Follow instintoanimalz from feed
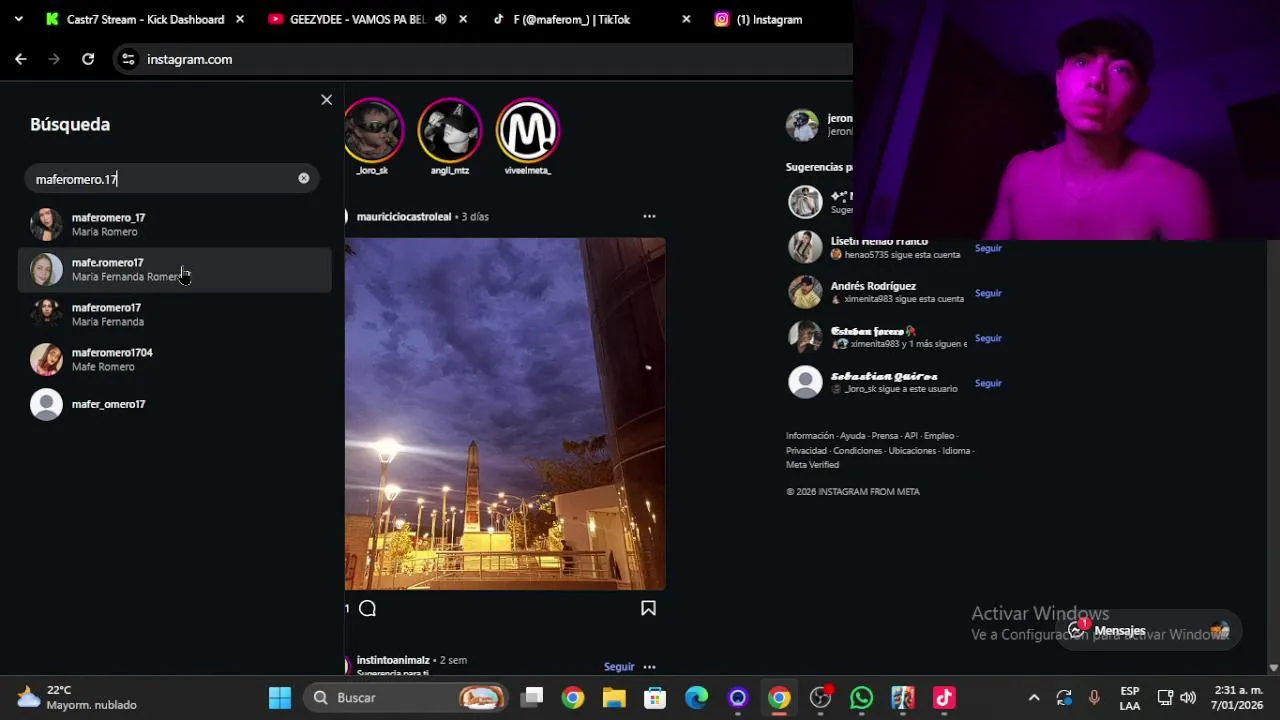The height and width of the screenshot is (720, 1280). click(x=619, y=666)
